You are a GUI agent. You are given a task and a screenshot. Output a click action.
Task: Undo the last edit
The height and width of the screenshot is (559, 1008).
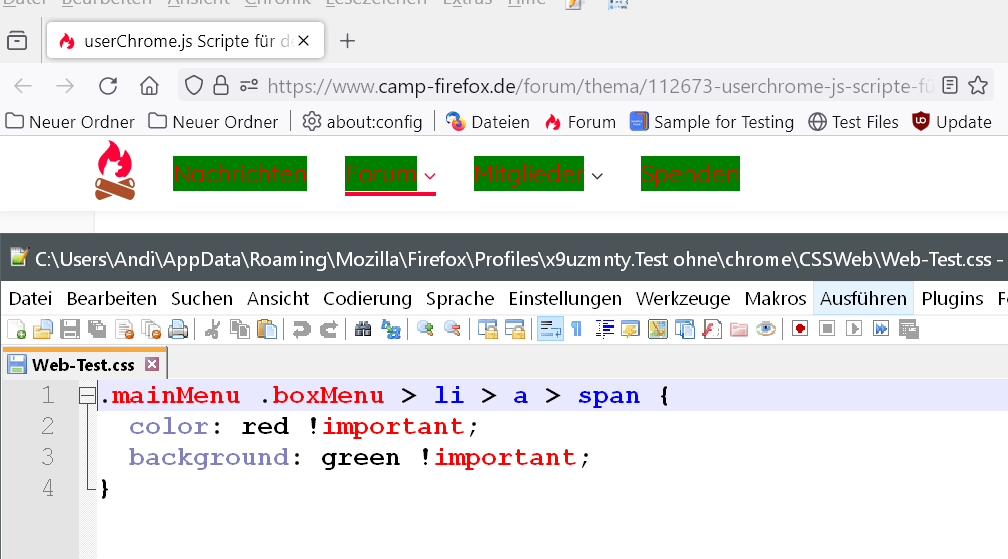301,330
